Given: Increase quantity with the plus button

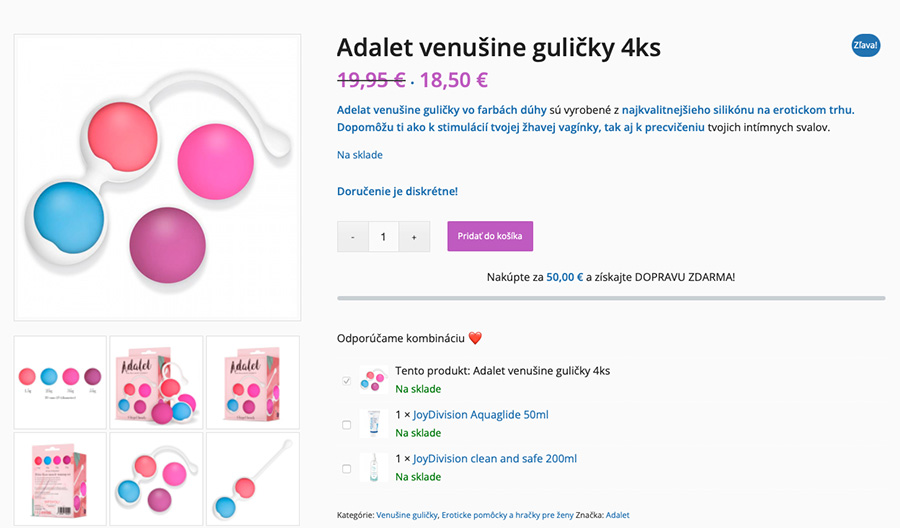Looking at the screenshot, I should click(414, 236).
